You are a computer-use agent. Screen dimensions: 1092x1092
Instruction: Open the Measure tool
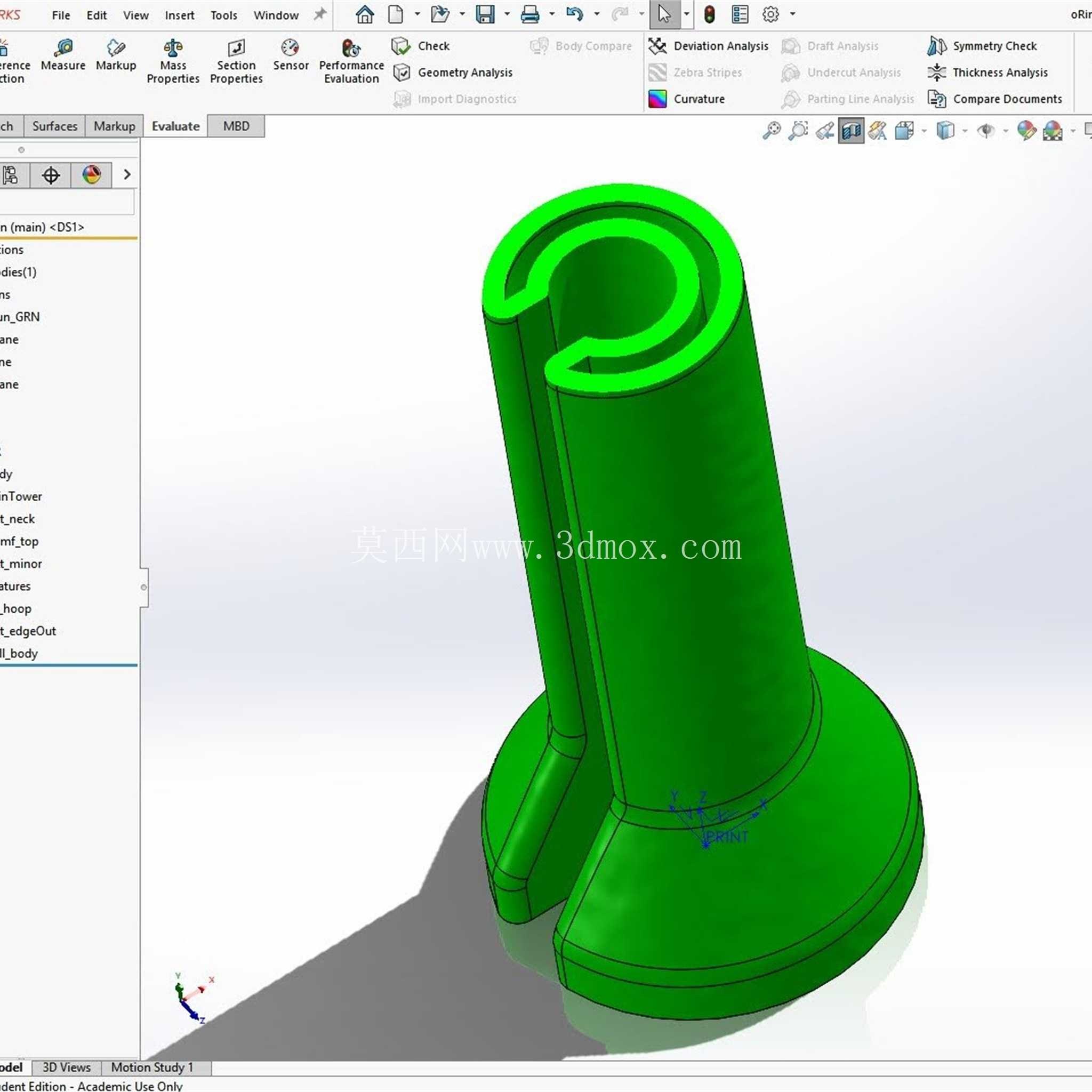(63, 55)
